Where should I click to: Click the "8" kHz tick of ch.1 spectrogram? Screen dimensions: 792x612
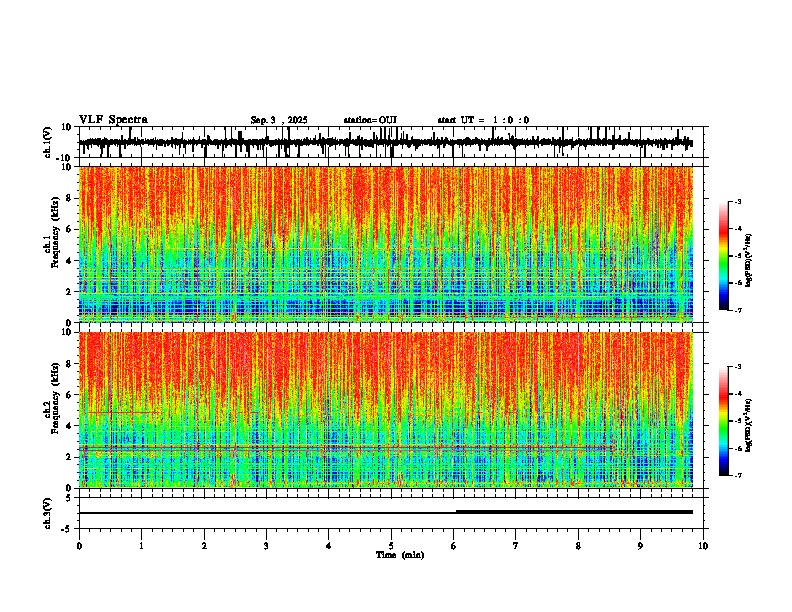pyautogui.click(x=69, y=198)
